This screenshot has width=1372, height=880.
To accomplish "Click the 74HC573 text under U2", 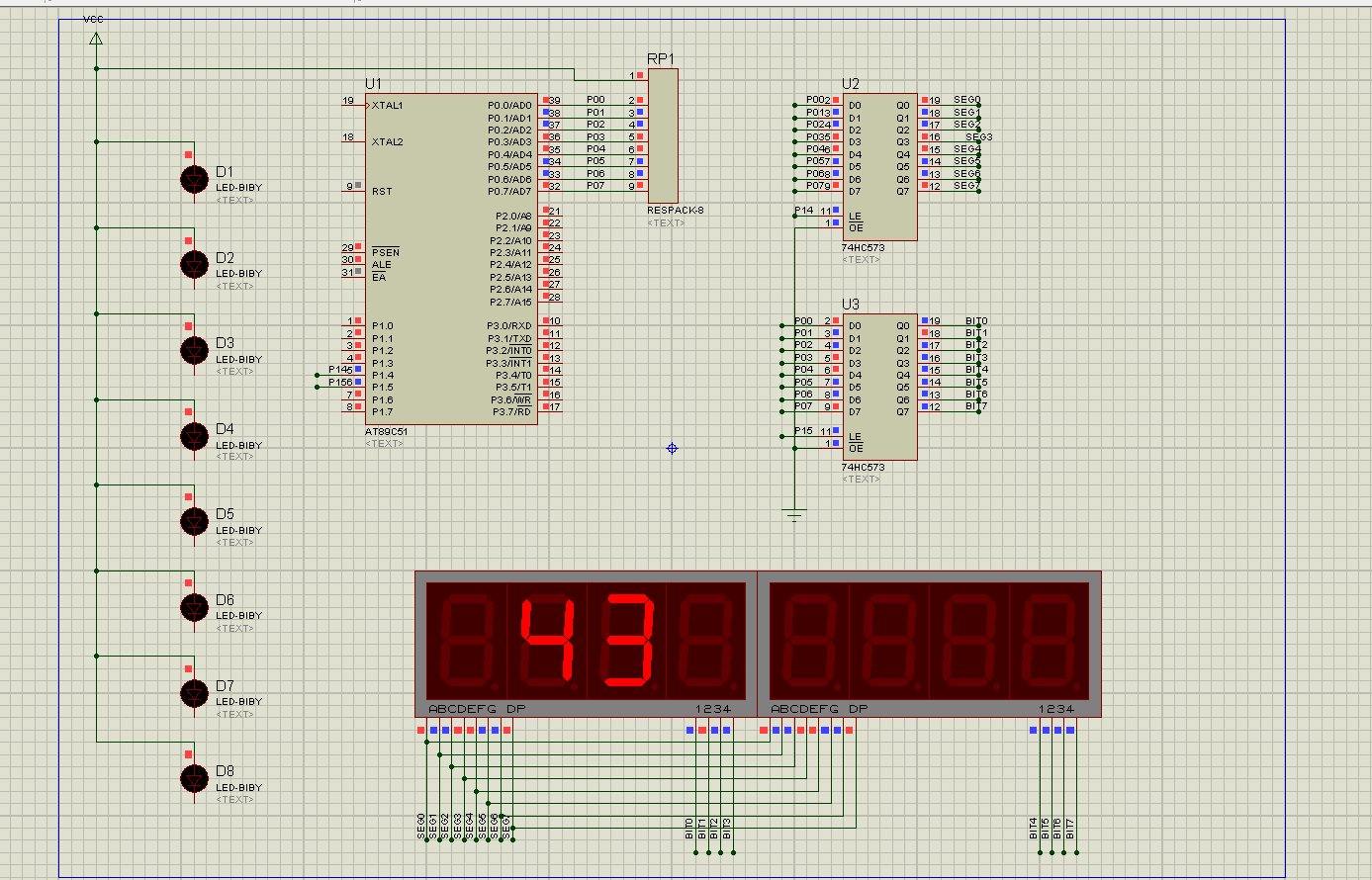I will click(863, 248).
